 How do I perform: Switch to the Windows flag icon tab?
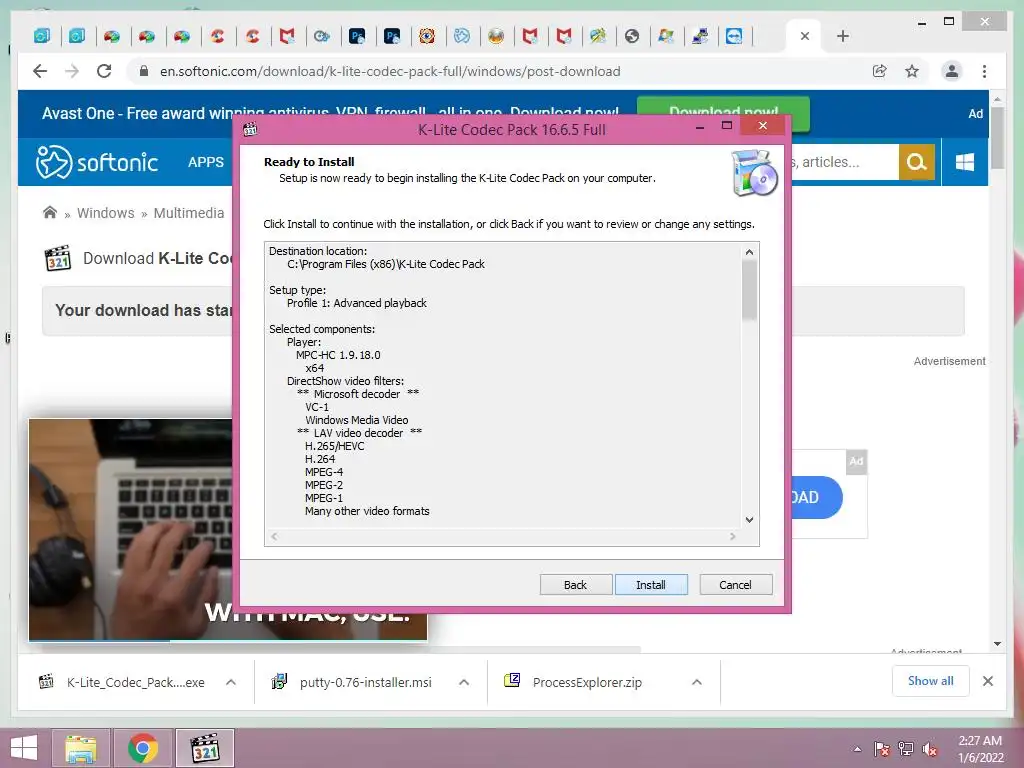pyautogui.click(x=665, y=36)
